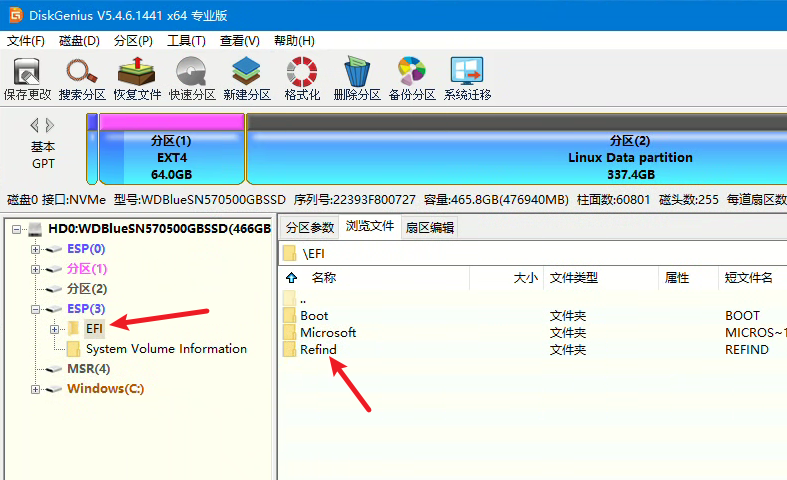Click the Microsoft folder name in the file list
This screenshot has width=787, height=480.
pos(328,332)
